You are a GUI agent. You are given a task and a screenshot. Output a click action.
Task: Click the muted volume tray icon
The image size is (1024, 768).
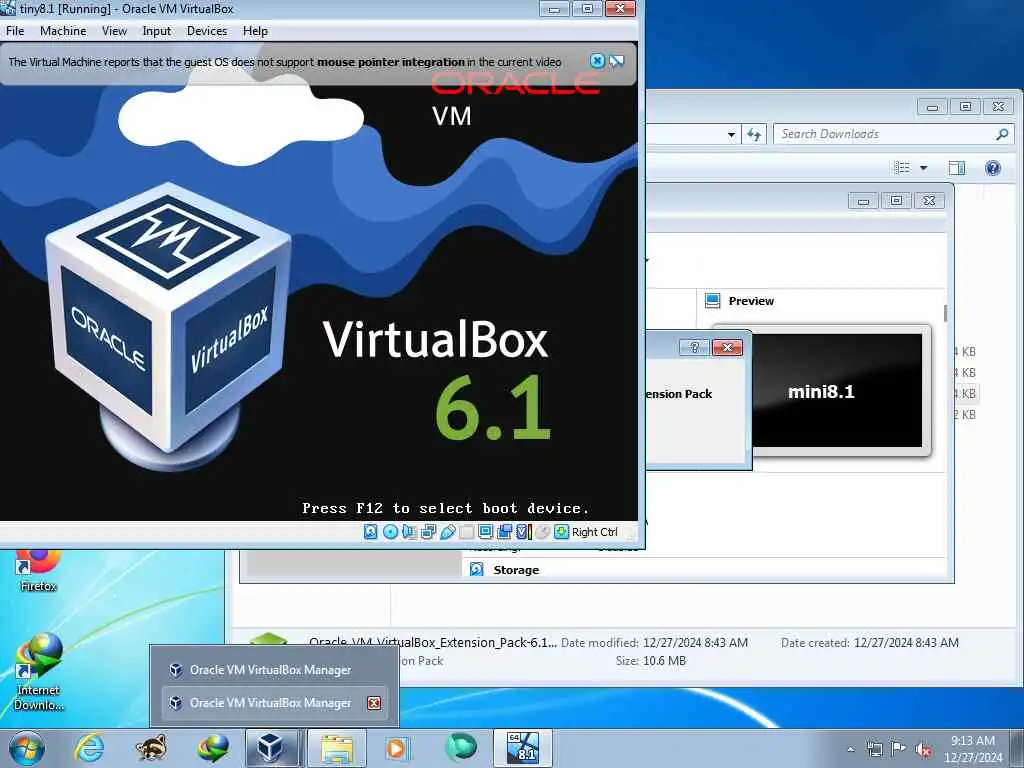tap(923, 749)
